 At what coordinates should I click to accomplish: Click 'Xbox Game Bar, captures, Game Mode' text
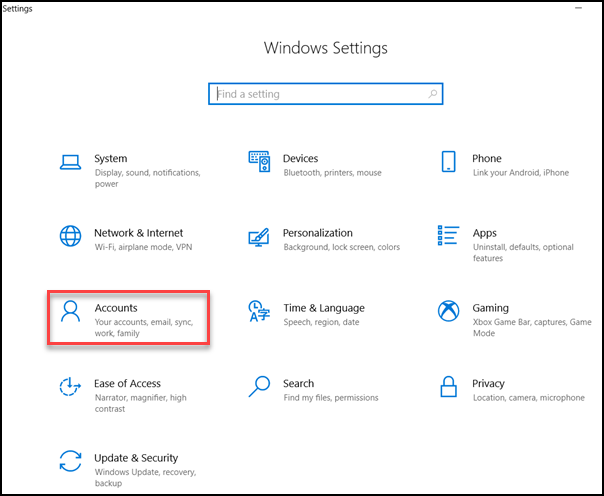pos(532,328)
